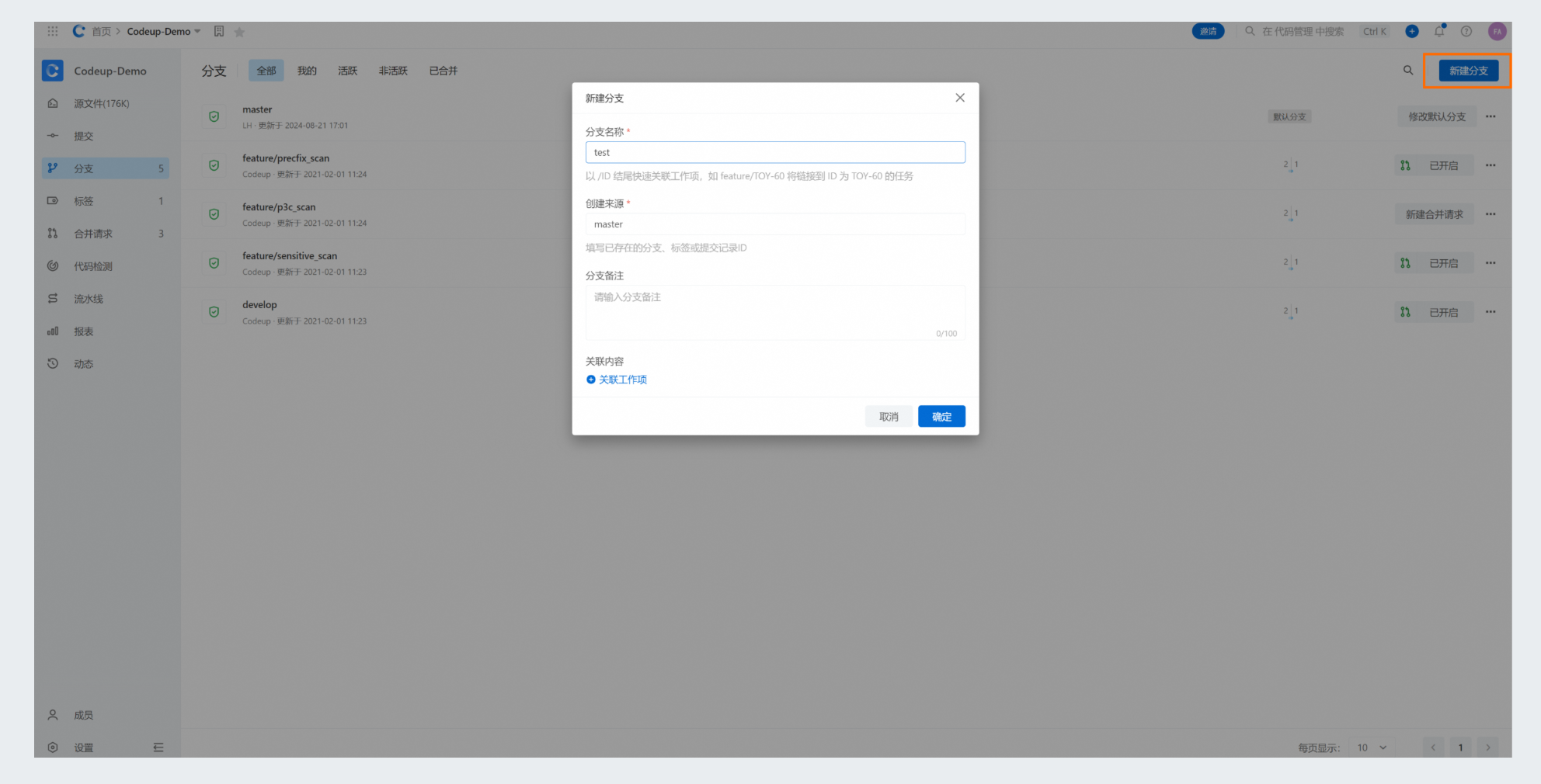Screen dimensions: 1541x784
Task: Open the help question mark icon
Action: (1466, 31)
